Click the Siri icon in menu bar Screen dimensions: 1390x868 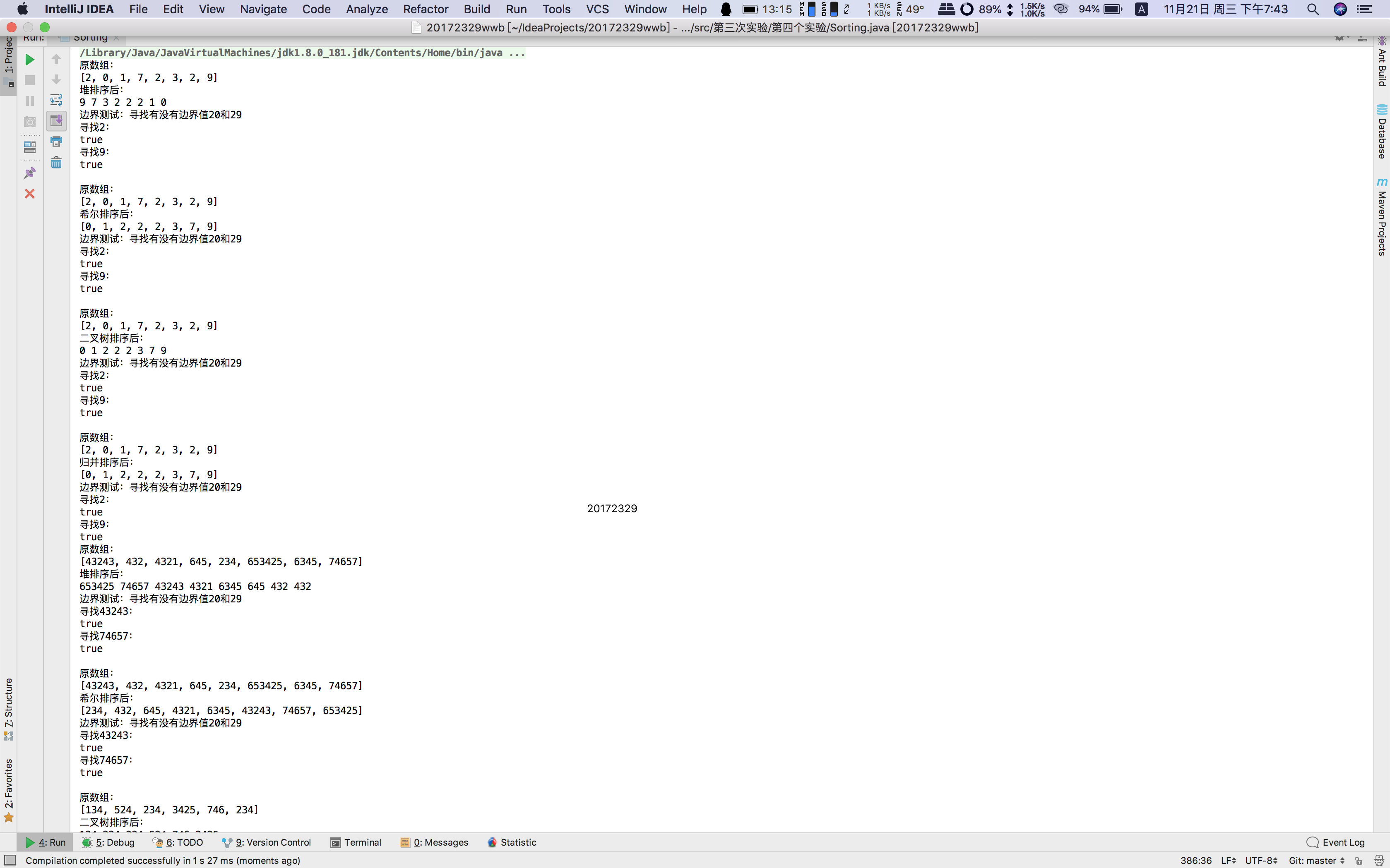coord(1340,9)
